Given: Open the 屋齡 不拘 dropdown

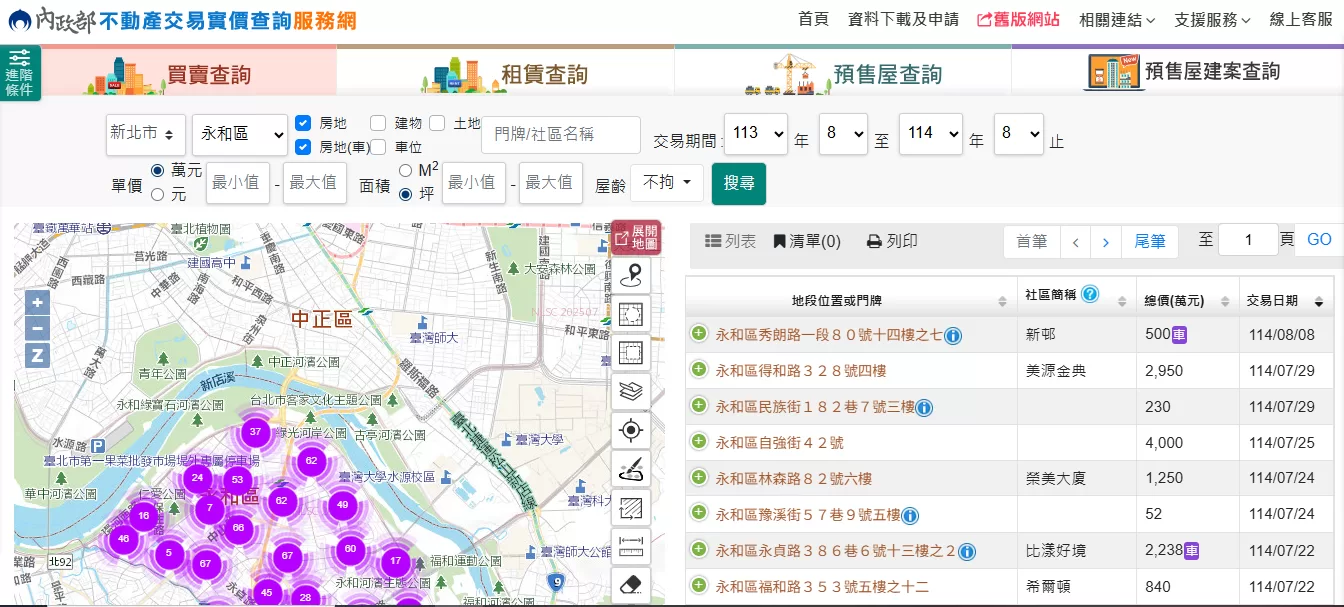Looking at the screenshot, I should 666,183.
